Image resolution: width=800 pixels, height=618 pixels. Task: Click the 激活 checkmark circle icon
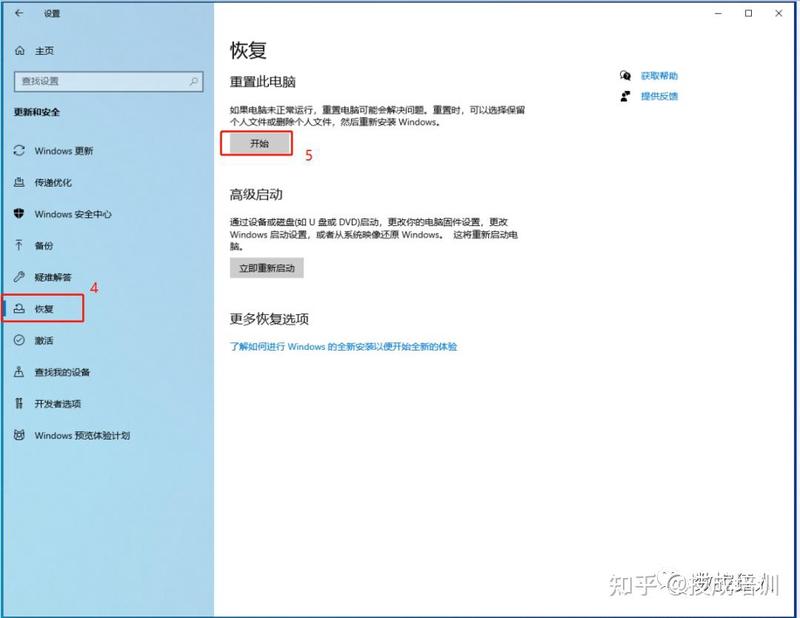(19, 340)
